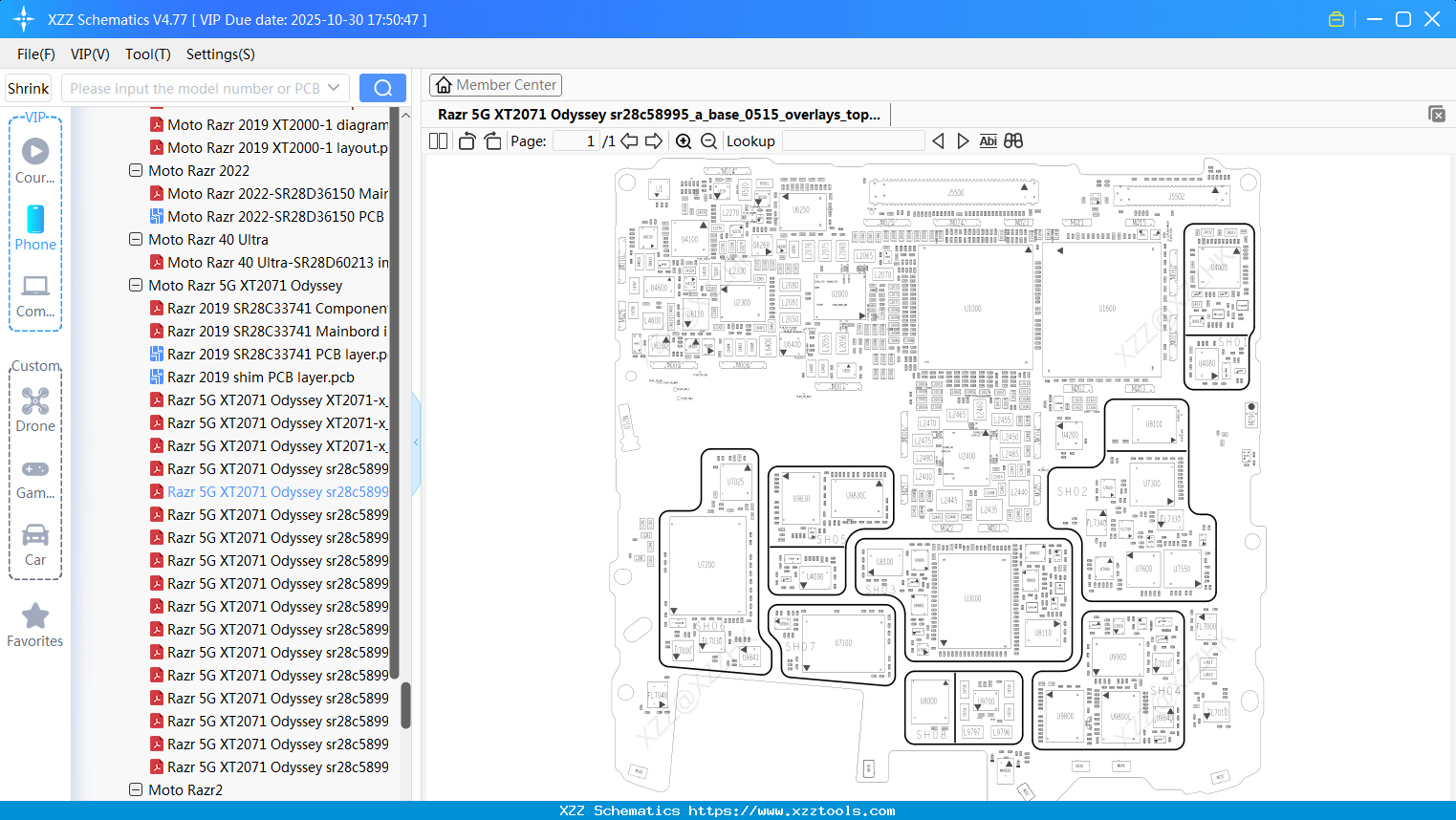Jump to next lookup result
1456x820 pixels.
click(963, 141)
